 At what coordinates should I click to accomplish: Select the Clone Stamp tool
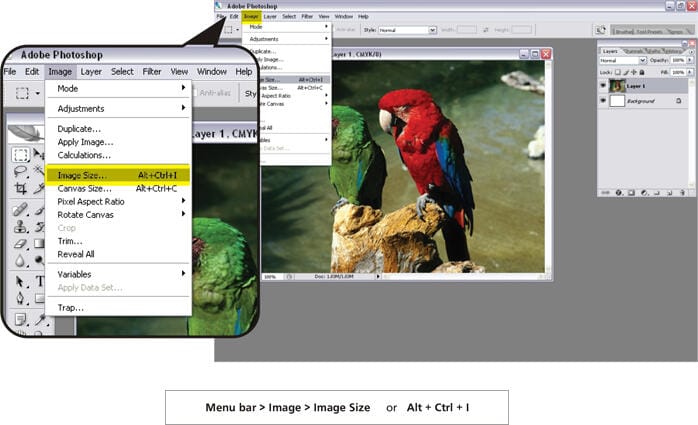(x=20, y=226)
